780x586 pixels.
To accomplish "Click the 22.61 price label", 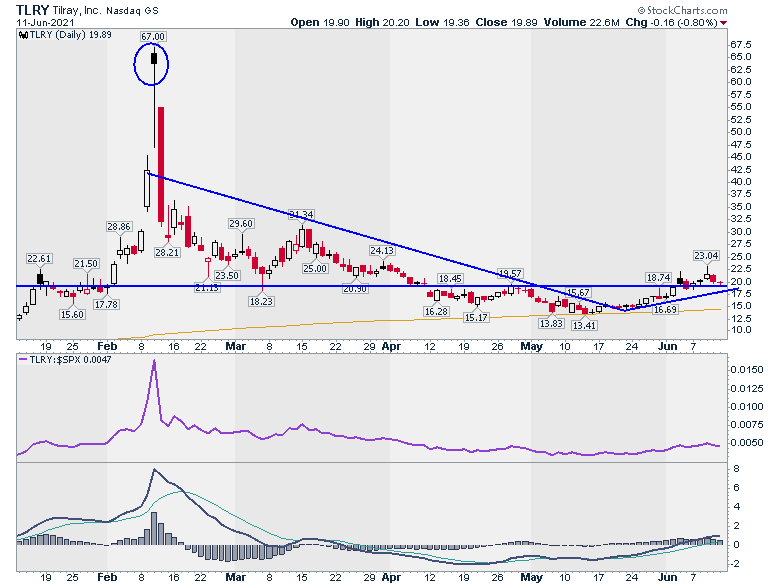I will [39, 259].
